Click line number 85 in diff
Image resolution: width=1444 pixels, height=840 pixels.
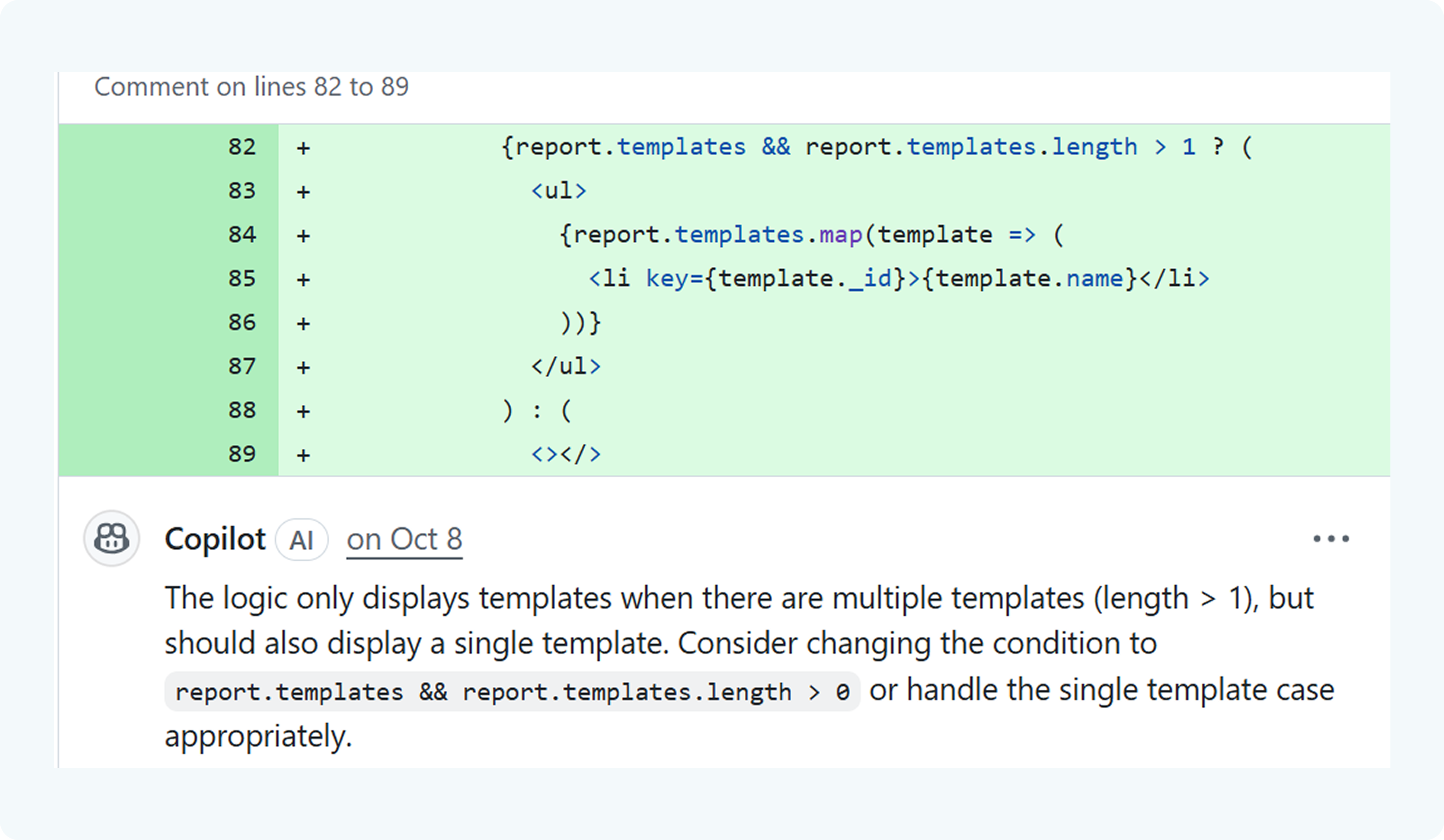tap(242, 279)
